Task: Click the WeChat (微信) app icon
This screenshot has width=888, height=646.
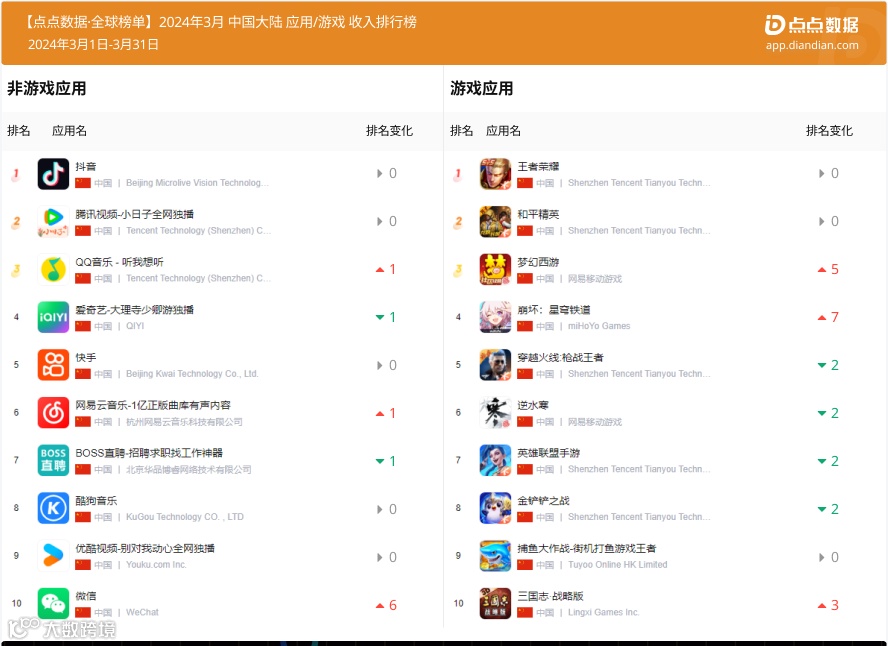Action: [53, 604]
